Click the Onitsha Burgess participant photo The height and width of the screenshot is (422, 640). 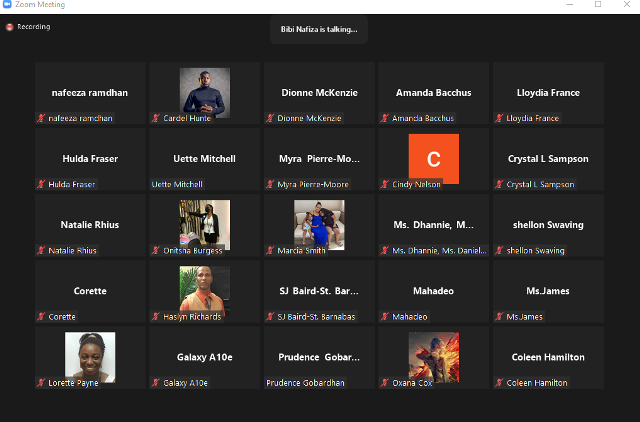(205, 223)
